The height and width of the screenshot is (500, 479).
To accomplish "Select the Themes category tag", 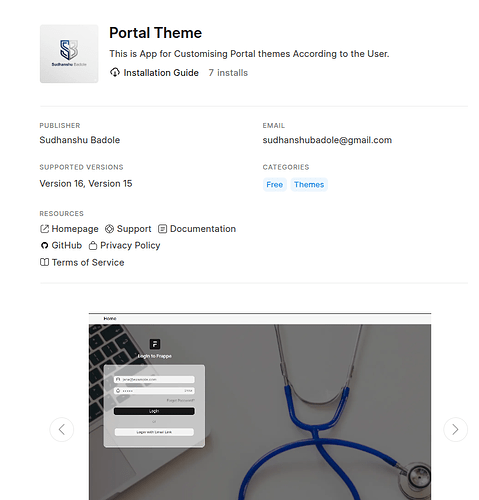I will [x=309, y=185].
